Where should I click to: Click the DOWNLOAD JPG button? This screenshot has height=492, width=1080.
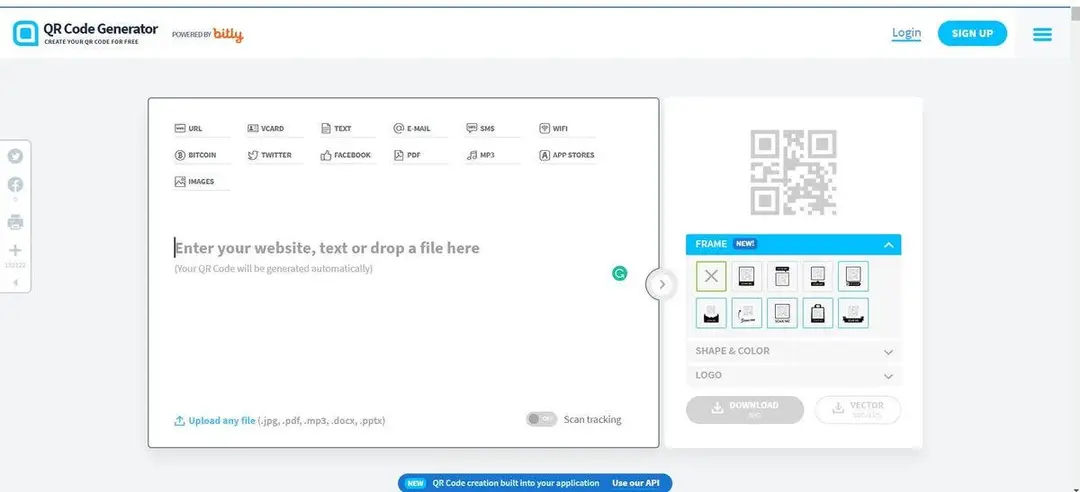(x=745, y=409)
